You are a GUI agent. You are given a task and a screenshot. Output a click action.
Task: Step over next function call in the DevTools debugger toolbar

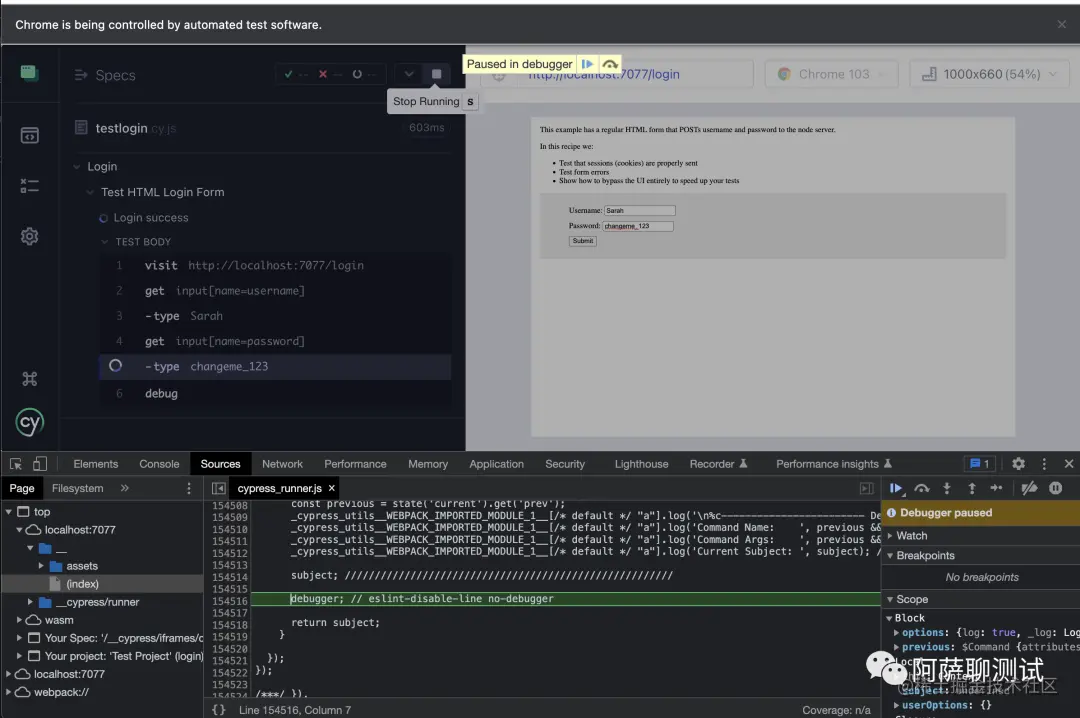[922, 488]
